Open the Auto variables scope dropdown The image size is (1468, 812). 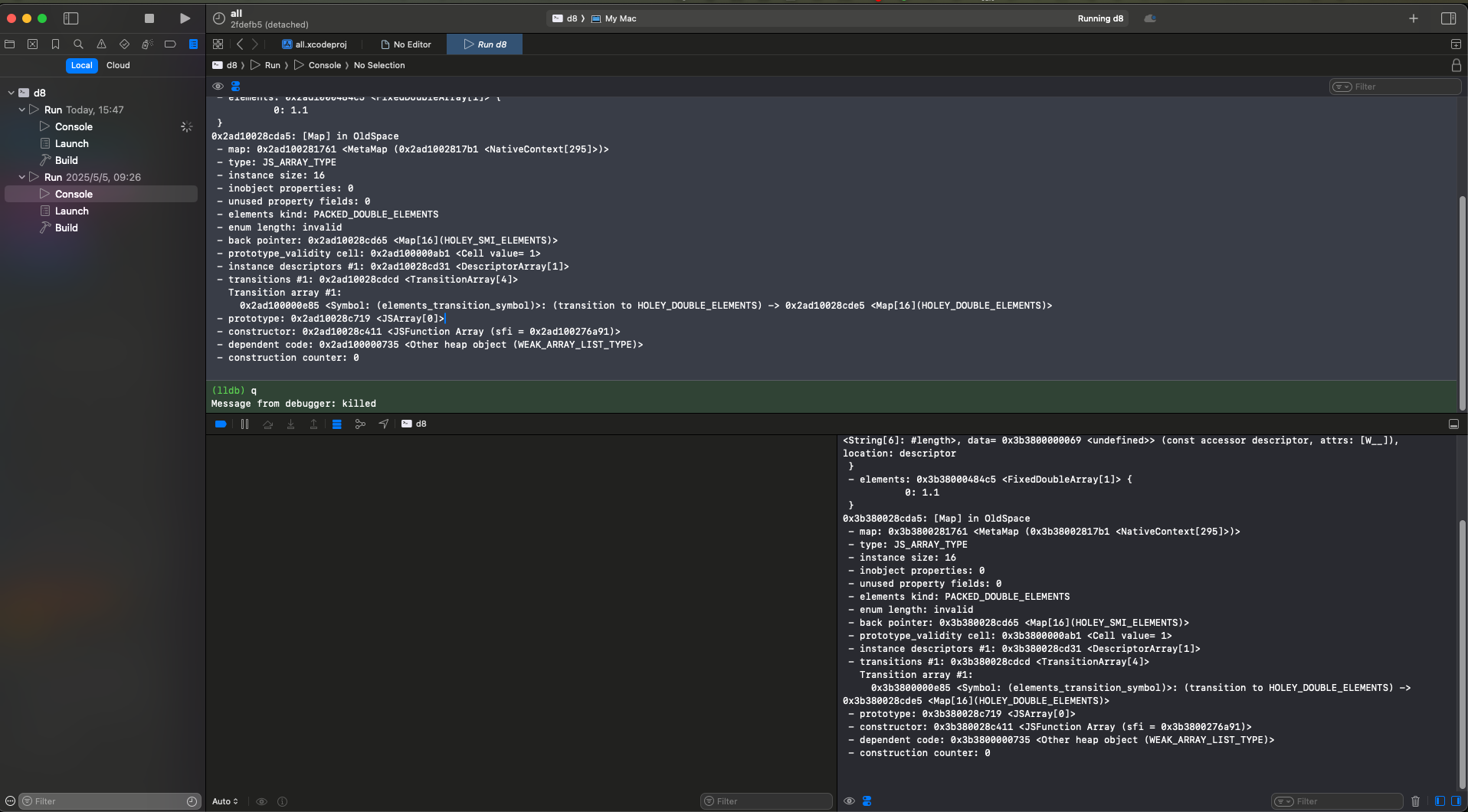pos(225,801)
